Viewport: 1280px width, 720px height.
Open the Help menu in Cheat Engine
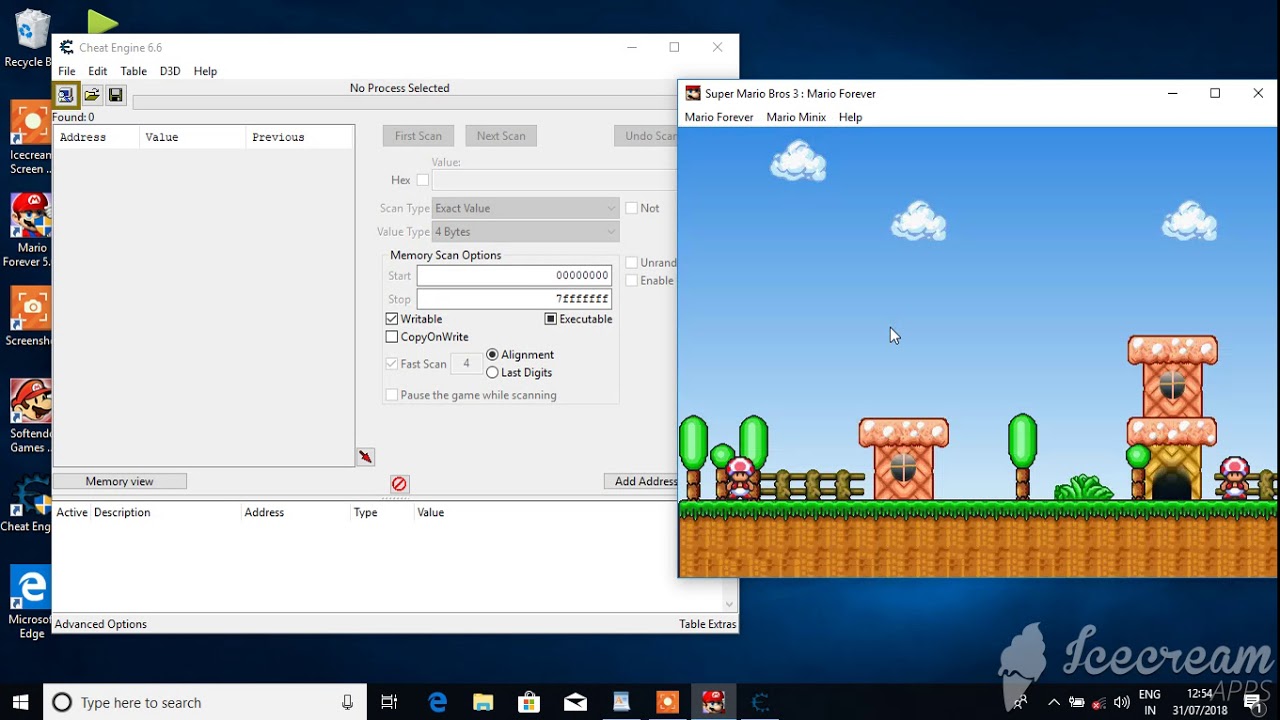point(205,71)
